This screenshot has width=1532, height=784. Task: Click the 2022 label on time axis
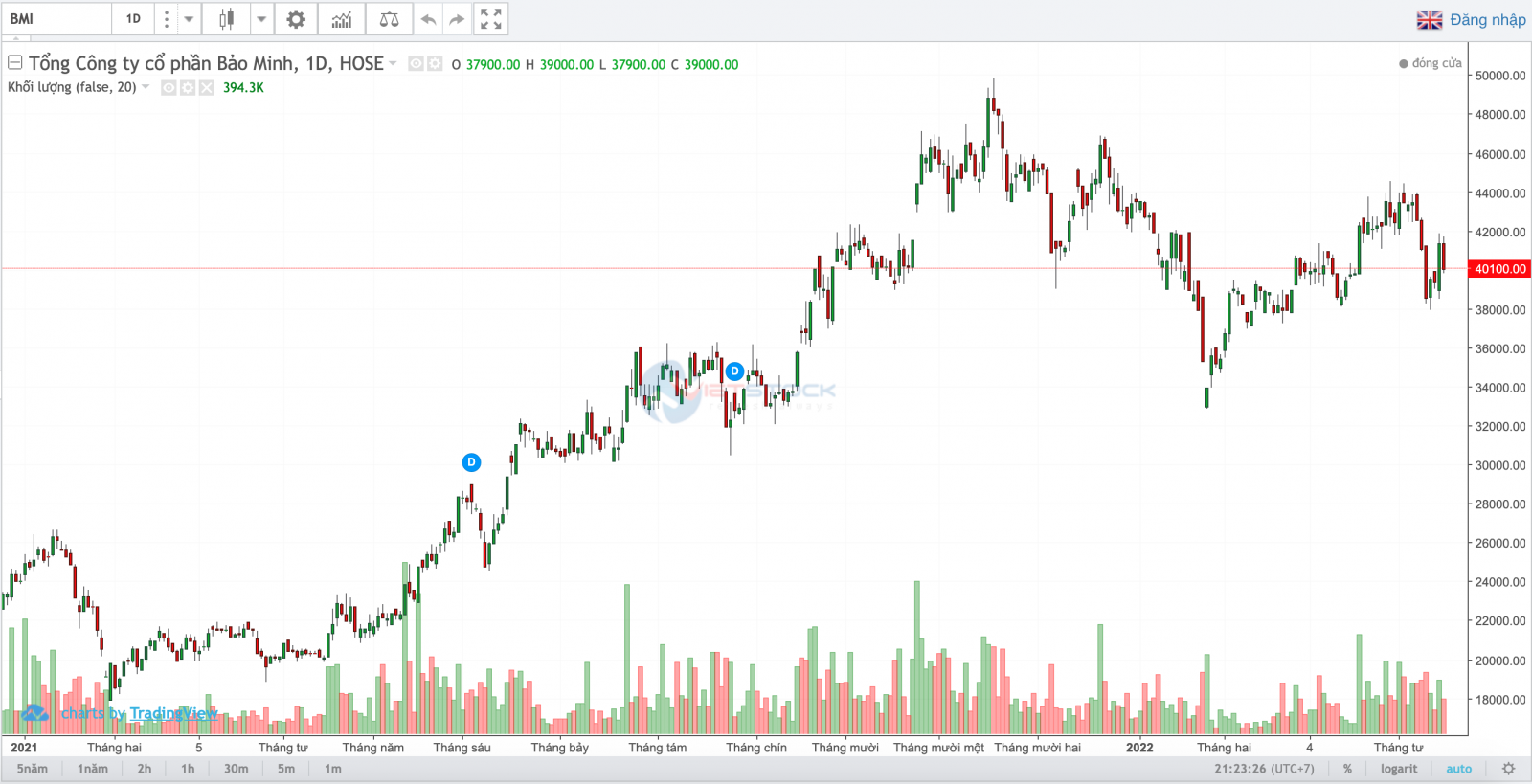click(1139, 748)
